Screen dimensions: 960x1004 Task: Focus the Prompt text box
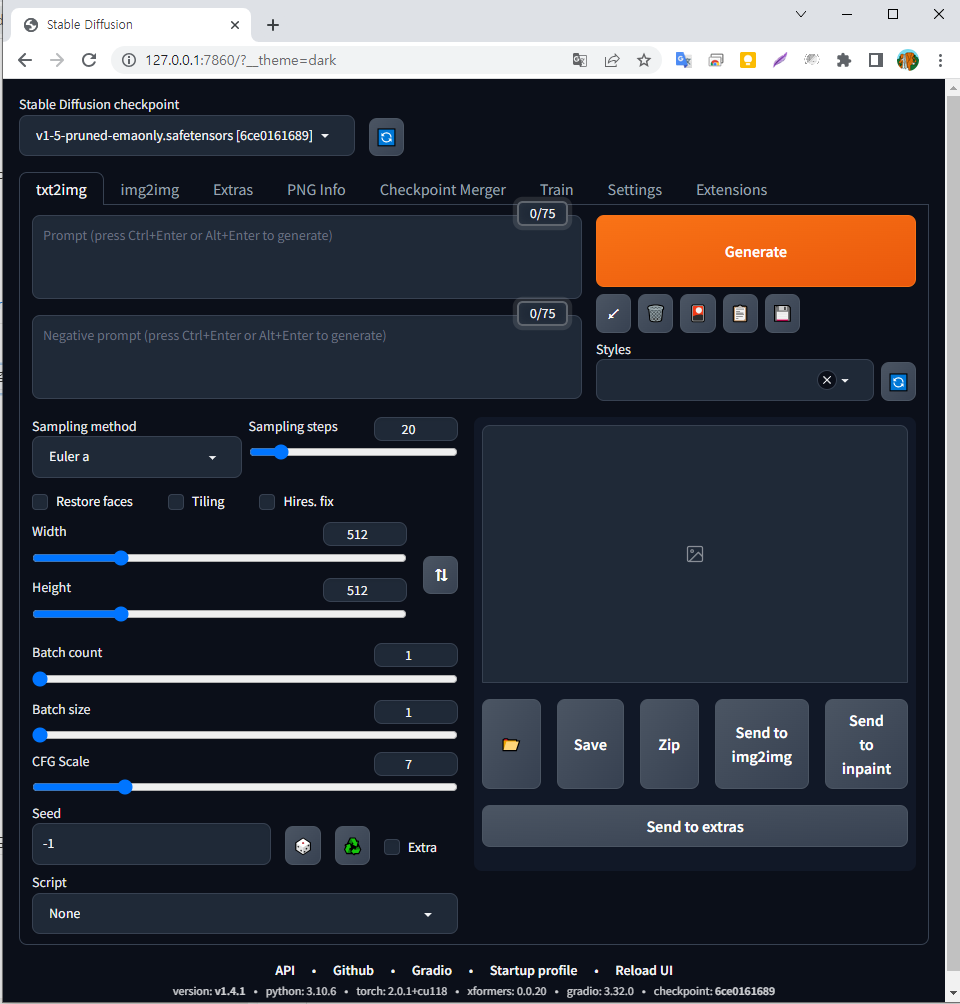[x=307, y=257]
